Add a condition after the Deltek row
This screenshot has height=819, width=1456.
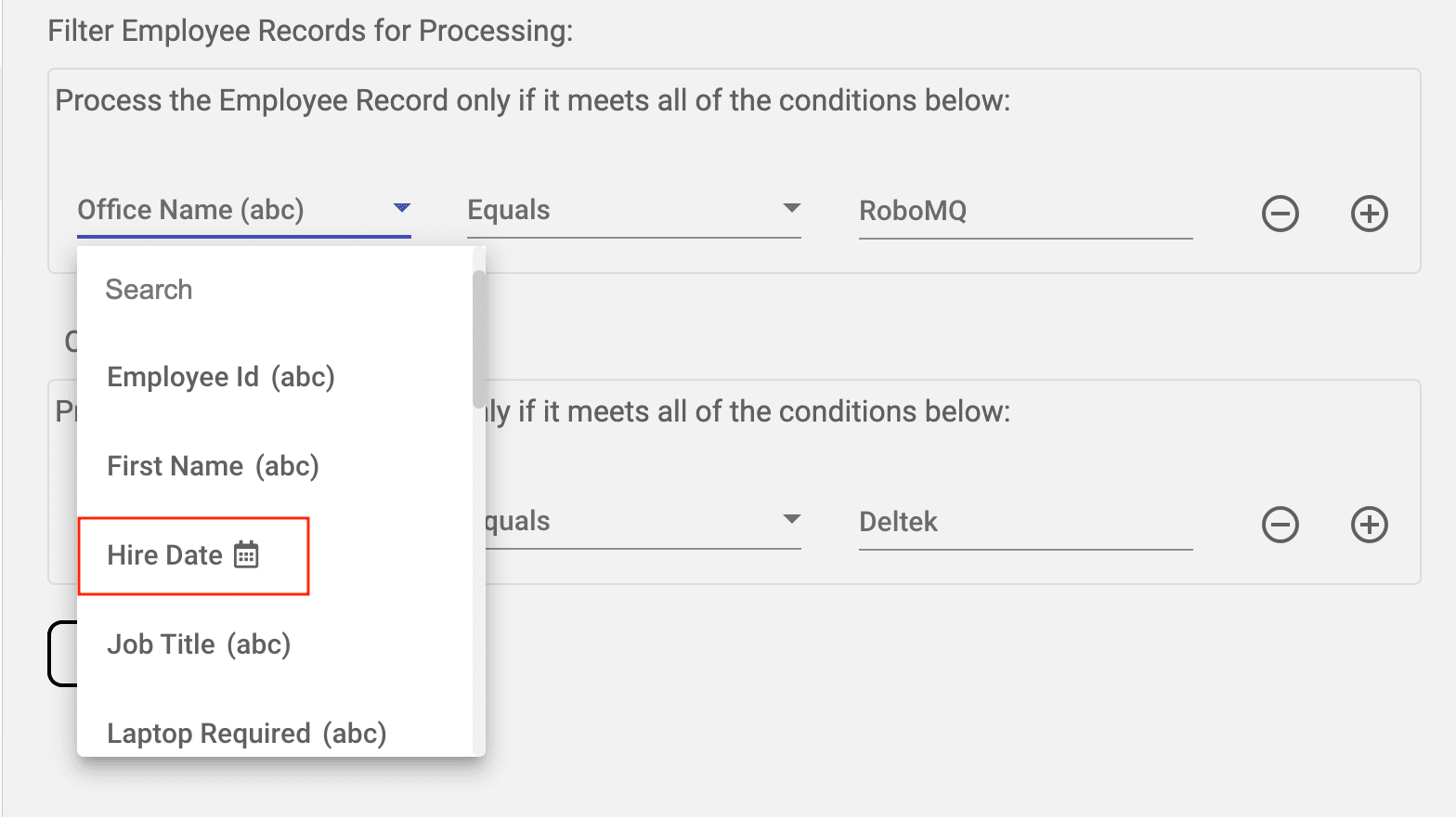coord(1369,525)
